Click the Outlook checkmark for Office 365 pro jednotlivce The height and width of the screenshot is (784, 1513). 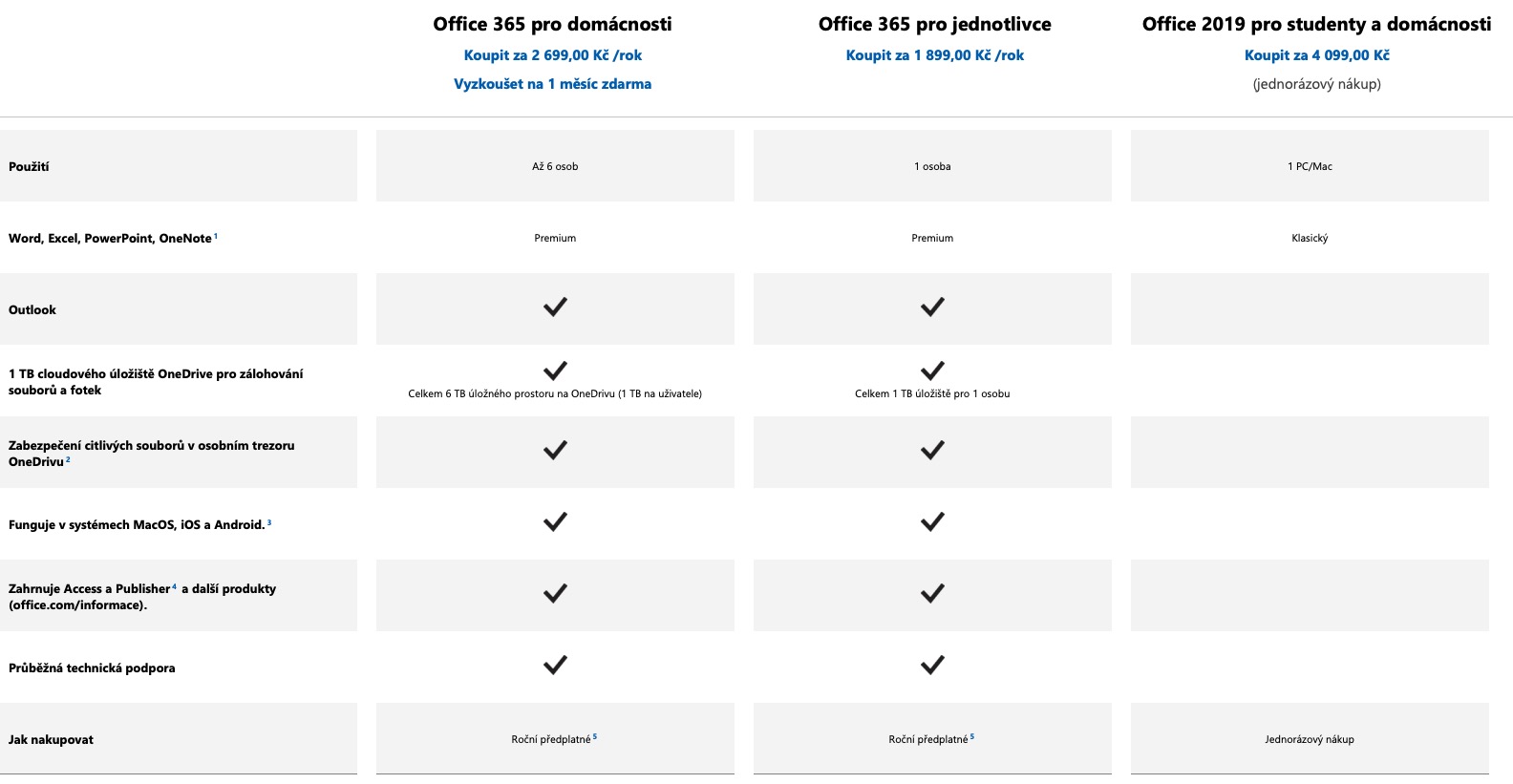coord(932,307)
